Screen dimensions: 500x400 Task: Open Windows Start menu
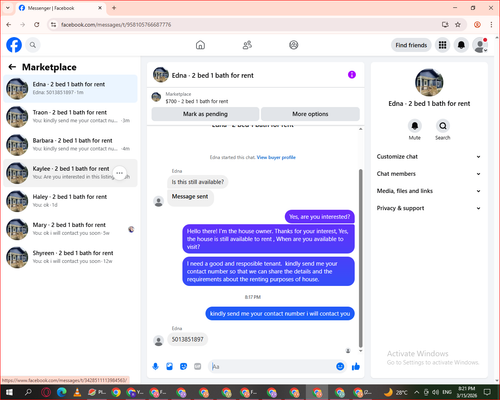point(9,392)
